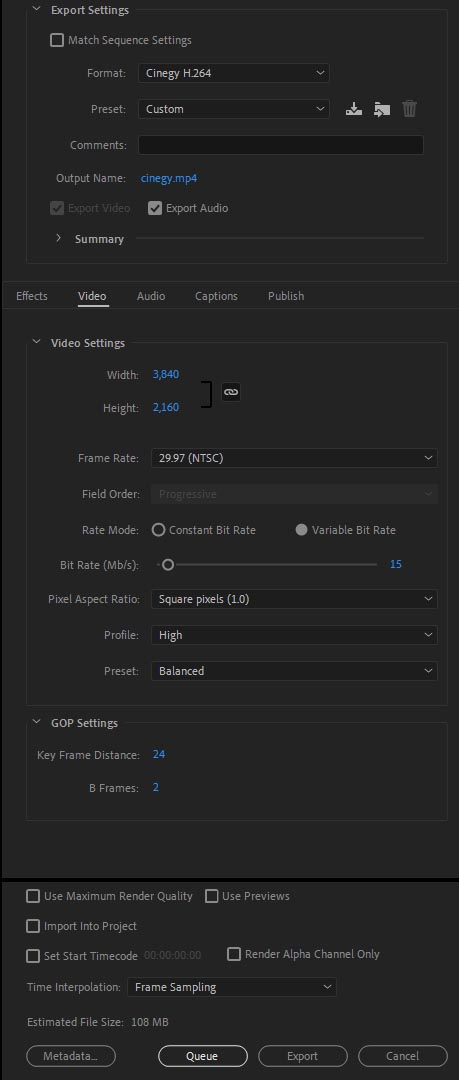Toggle the Export Audio checkbox

click(x=155, y=208)
